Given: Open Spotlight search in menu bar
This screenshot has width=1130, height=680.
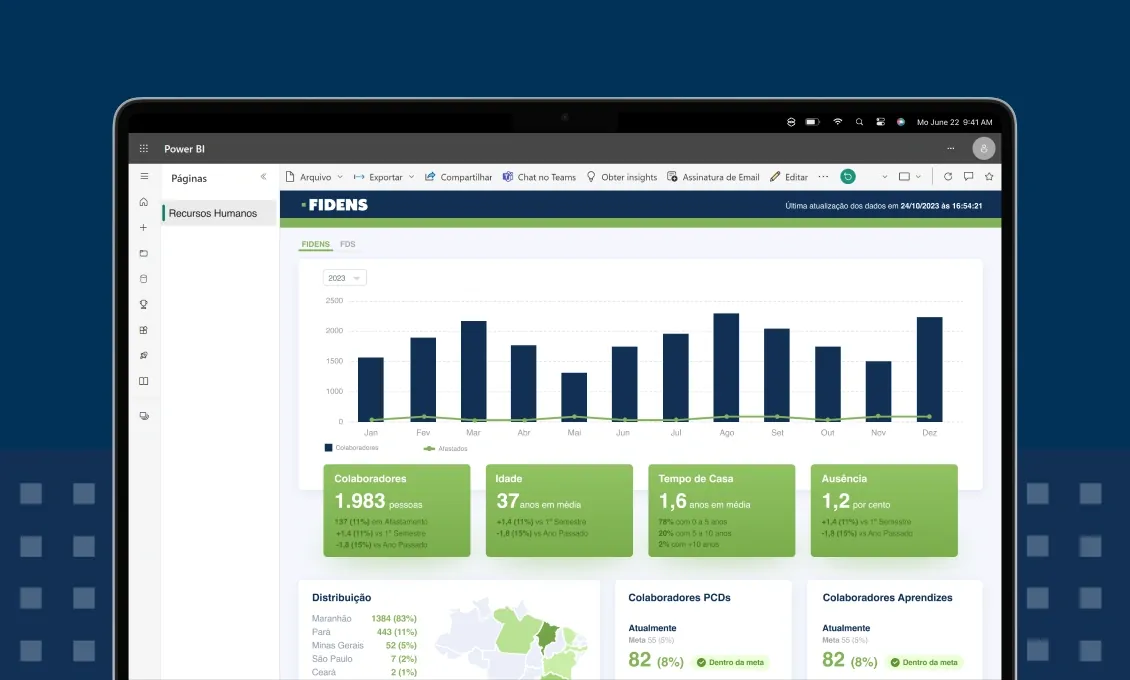Looking at the screenshot, I should [x=859, y=122].
